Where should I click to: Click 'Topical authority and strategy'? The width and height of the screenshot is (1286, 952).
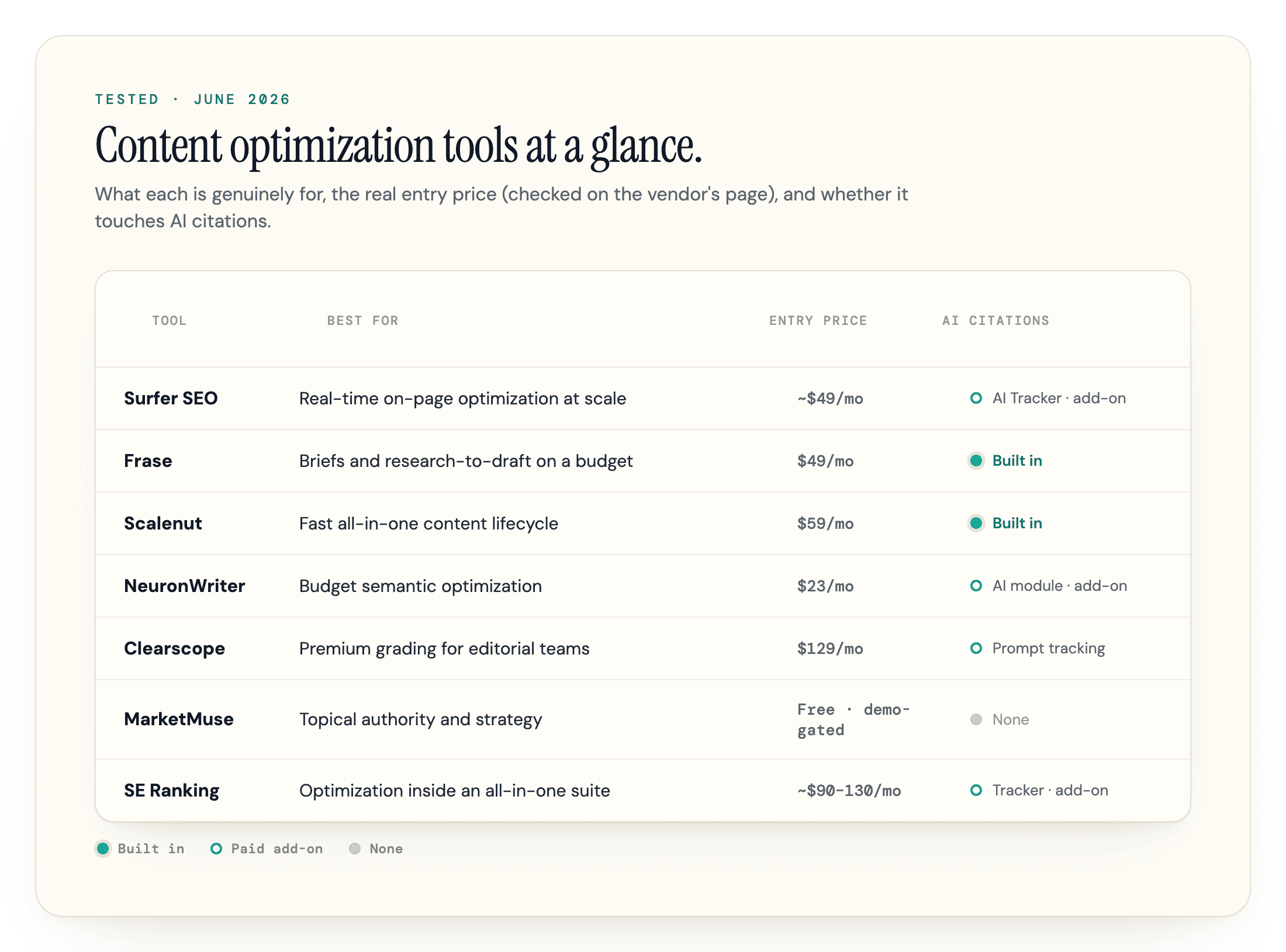pos(421,719)
